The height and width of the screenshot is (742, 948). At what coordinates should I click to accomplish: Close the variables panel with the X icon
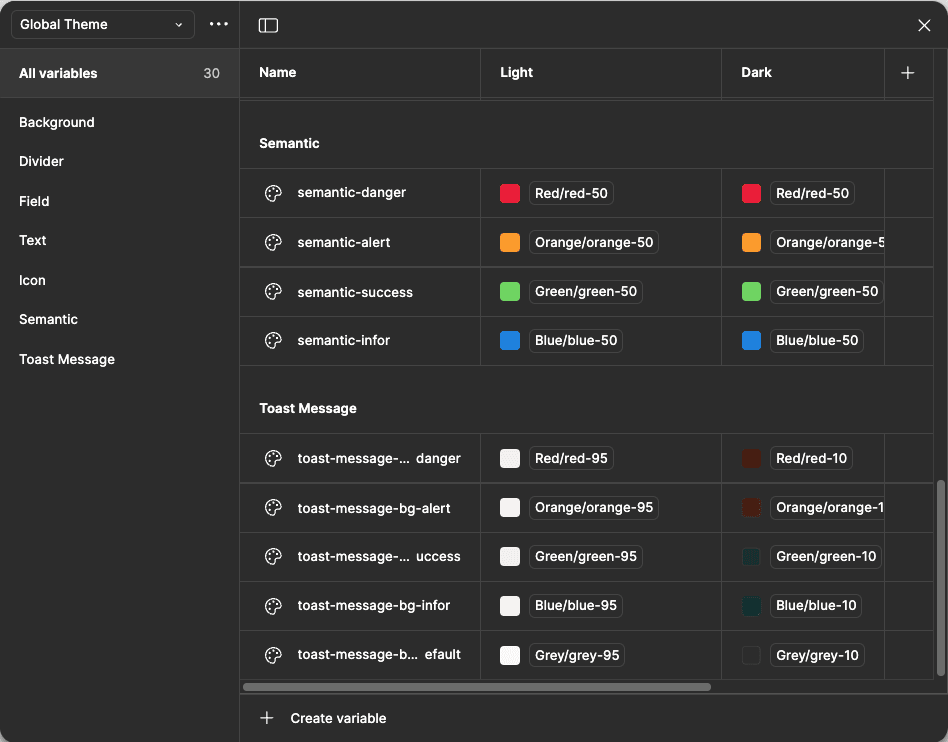(x=924, y=25)
